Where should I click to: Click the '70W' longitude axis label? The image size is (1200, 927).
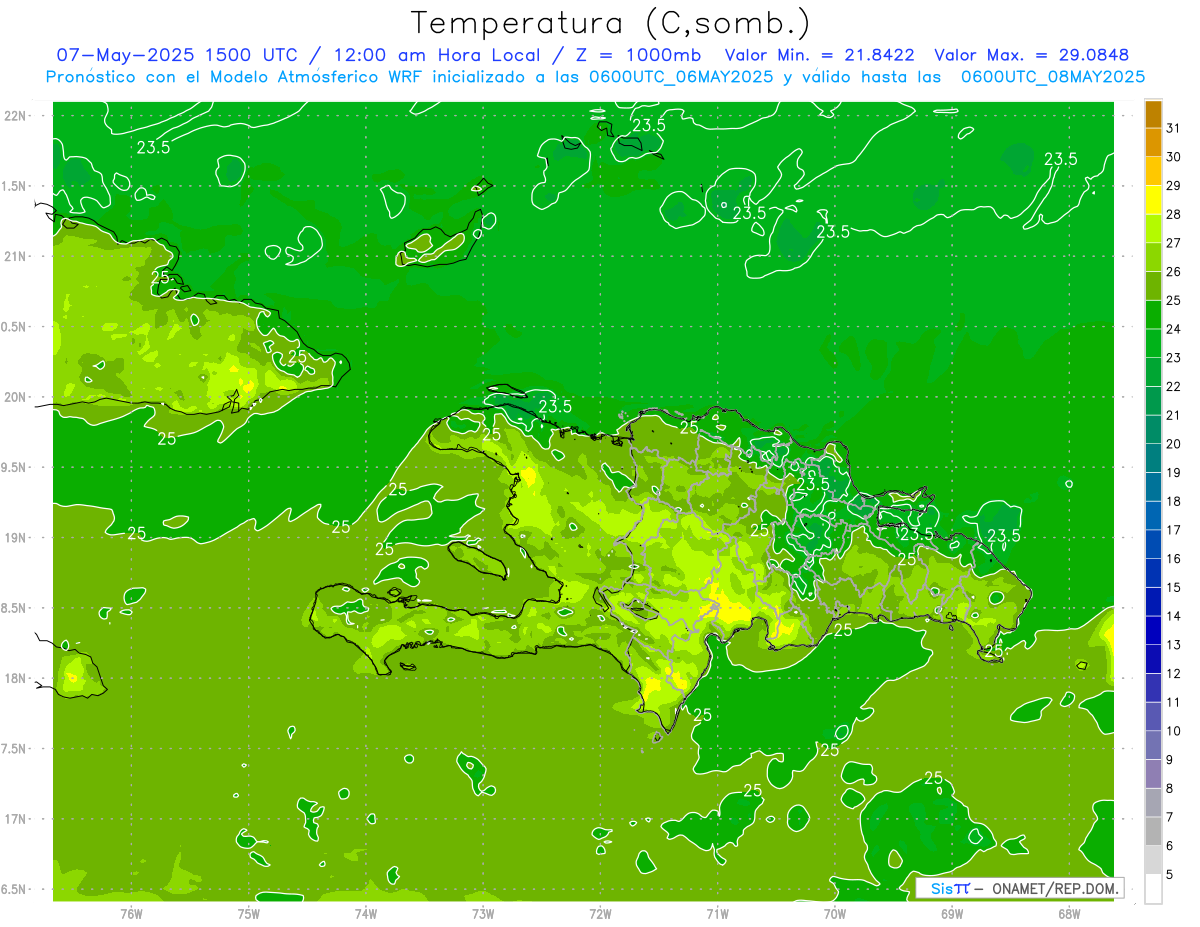(x=834, y=913)
